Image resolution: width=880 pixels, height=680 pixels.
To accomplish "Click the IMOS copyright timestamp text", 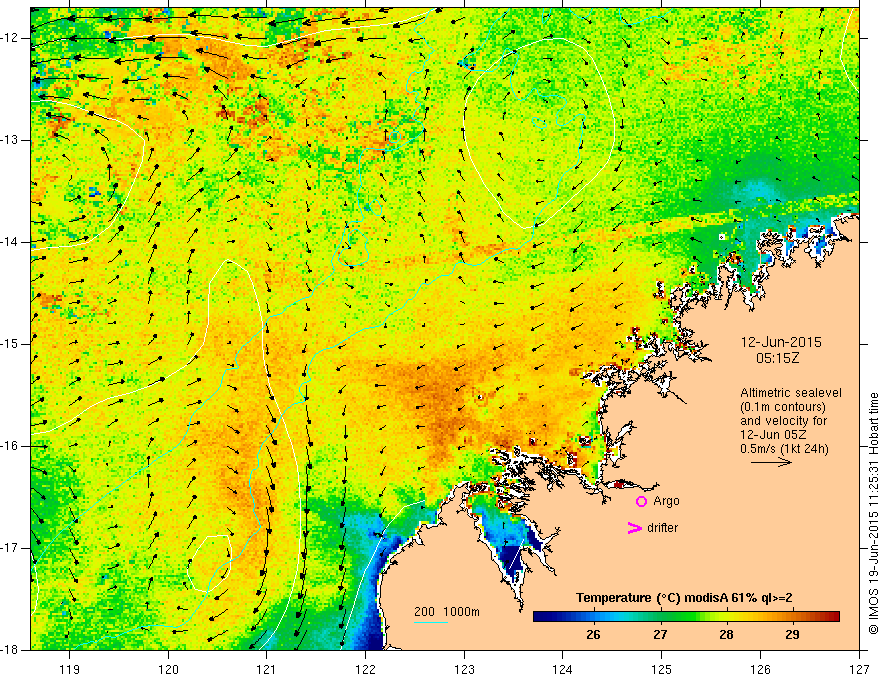I will [x=873, y=514].
